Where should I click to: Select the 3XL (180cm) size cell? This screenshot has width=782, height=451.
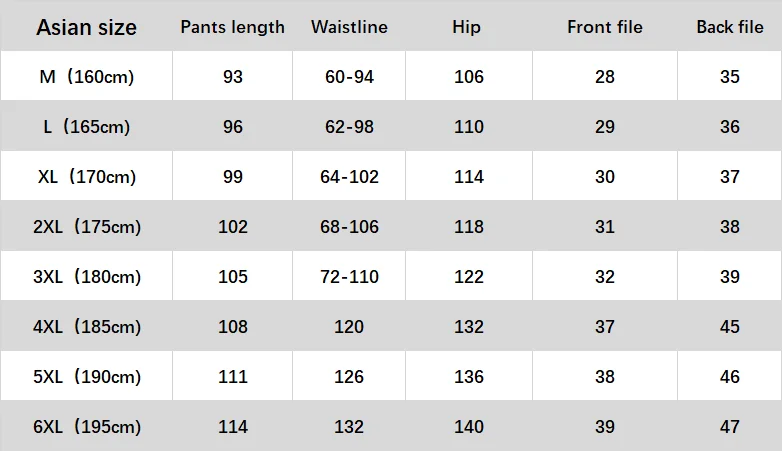pyautogui.click(x=87, y=276)
